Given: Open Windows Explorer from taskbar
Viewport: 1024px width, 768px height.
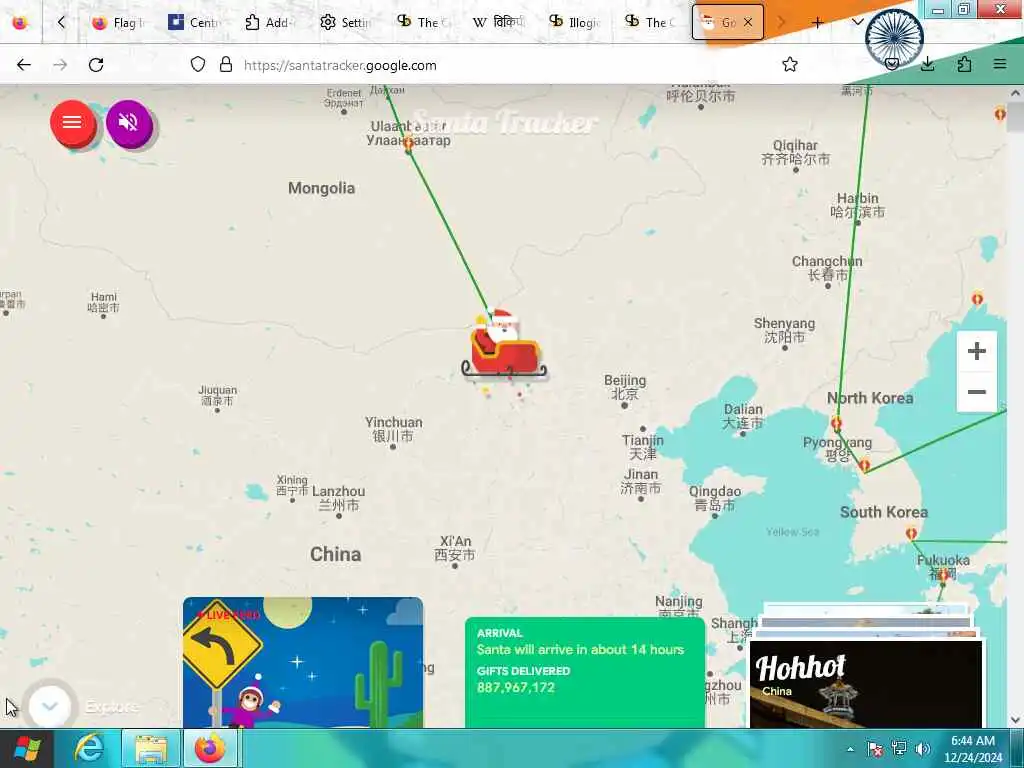Looking at the screenshot, I should point(152,748).
